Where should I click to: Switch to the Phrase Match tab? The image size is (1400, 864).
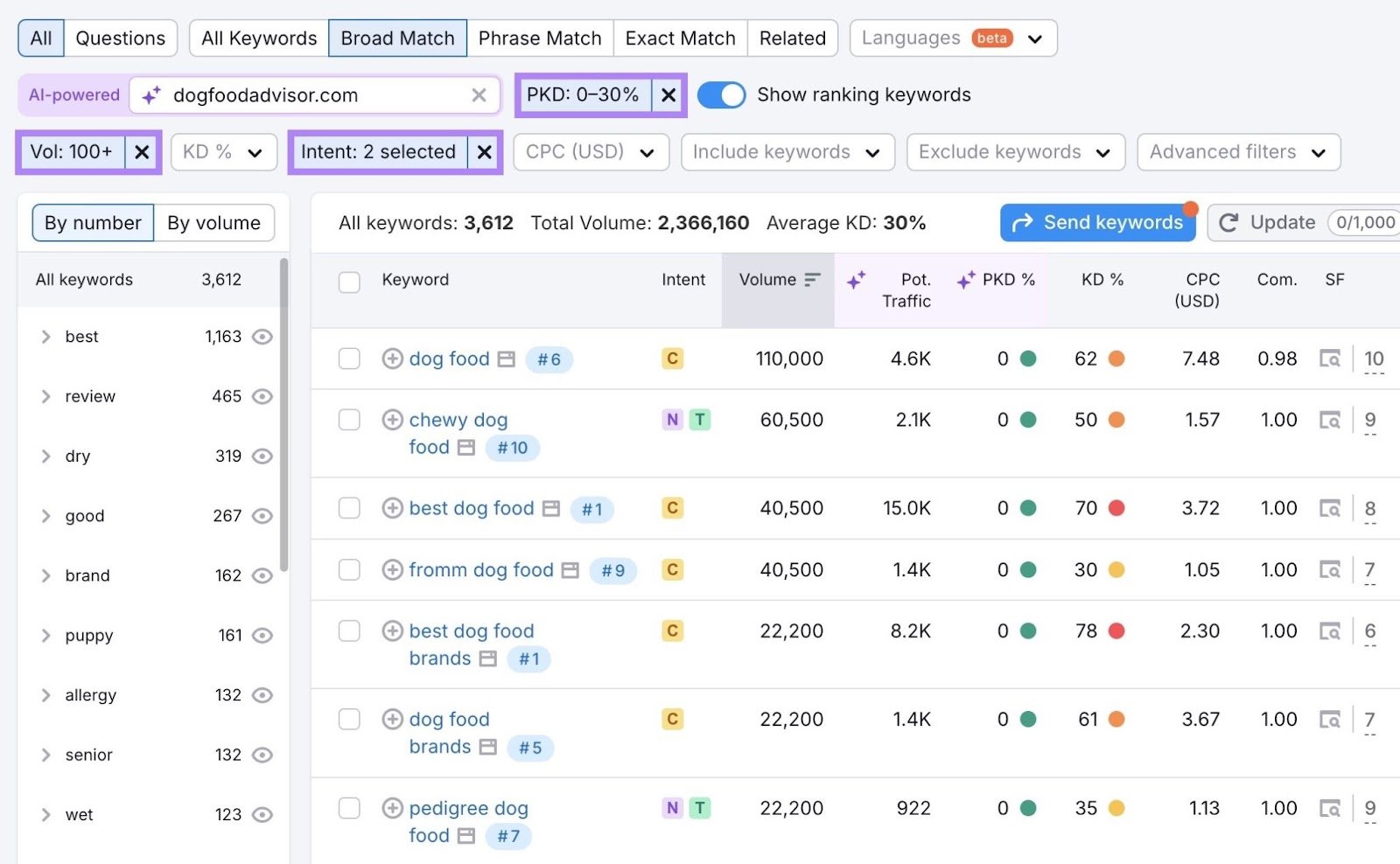coord(539,38)
